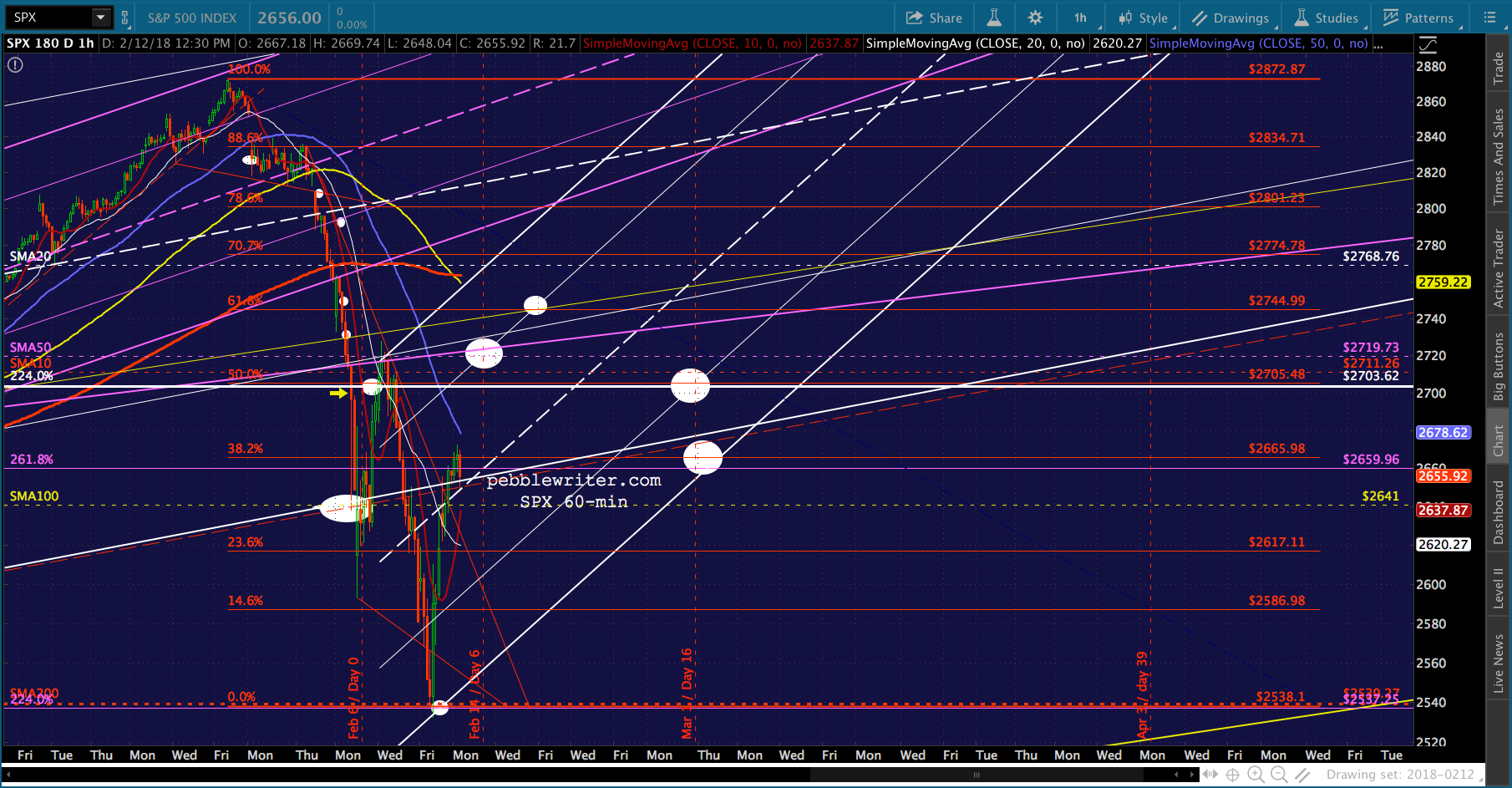Click the info circle icon on chart

pyautogui.click(x=15, y=64)
